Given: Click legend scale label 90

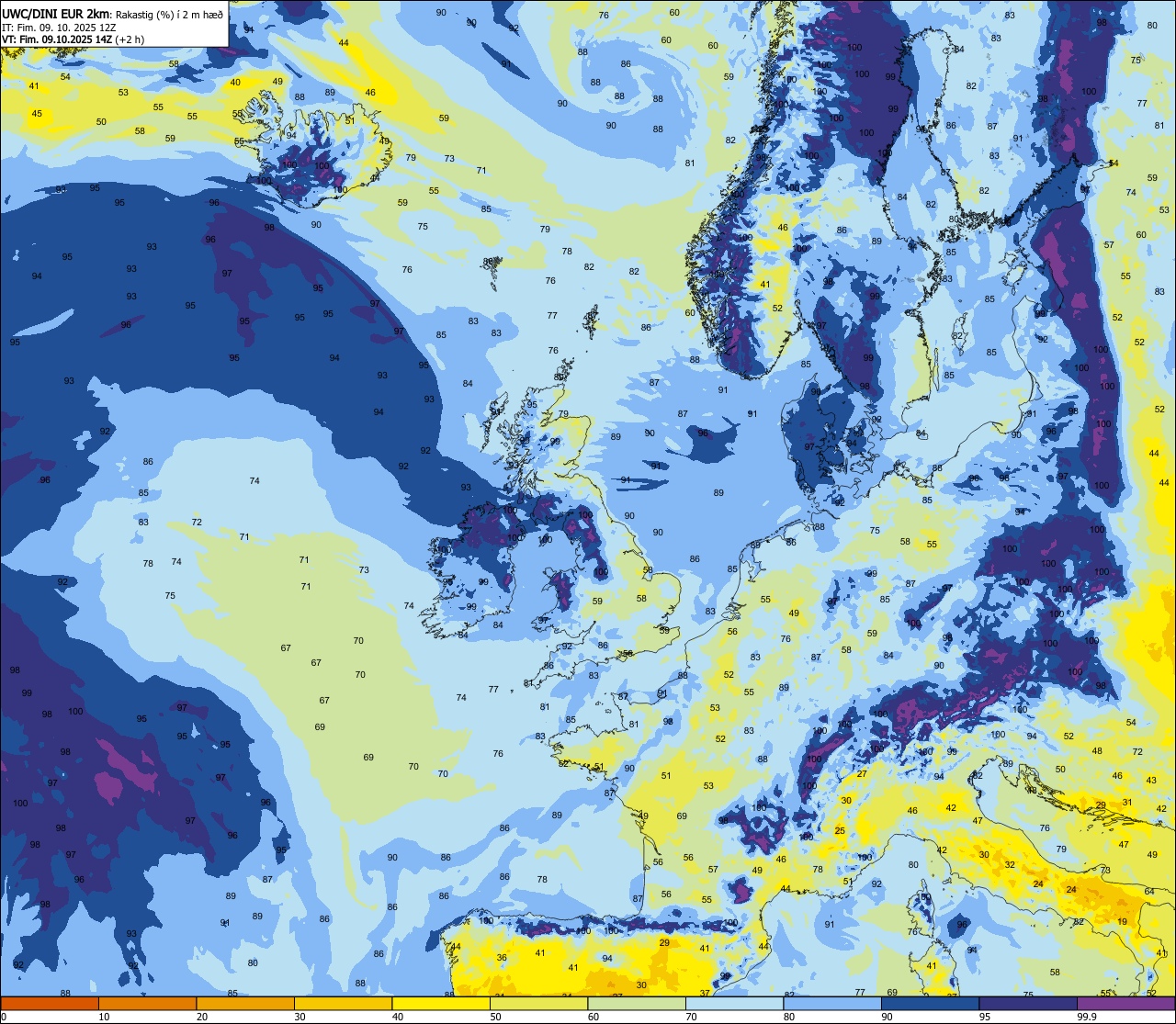Looking at the screenshot, I should 887,1017.
